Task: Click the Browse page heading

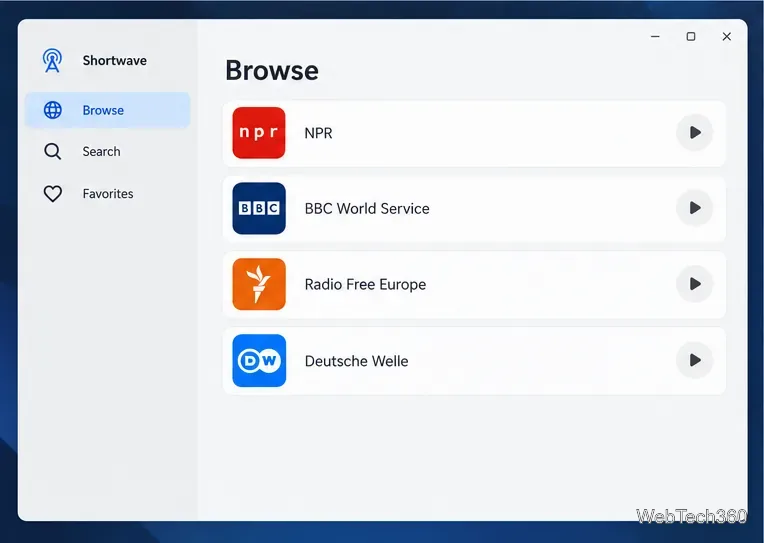Action: point(272,70)
